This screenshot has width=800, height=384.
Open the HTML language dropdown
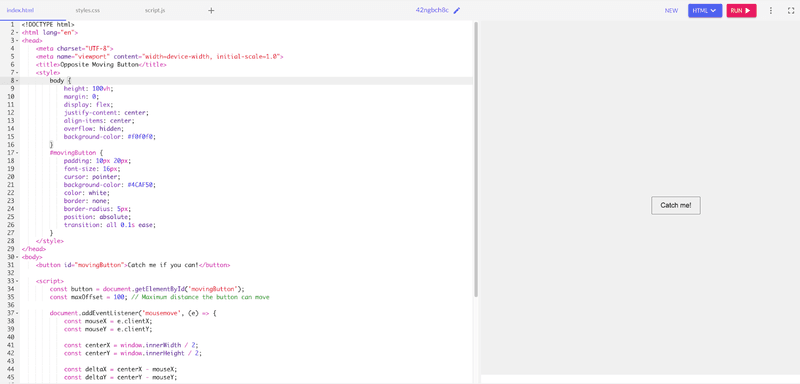point(705,10)
